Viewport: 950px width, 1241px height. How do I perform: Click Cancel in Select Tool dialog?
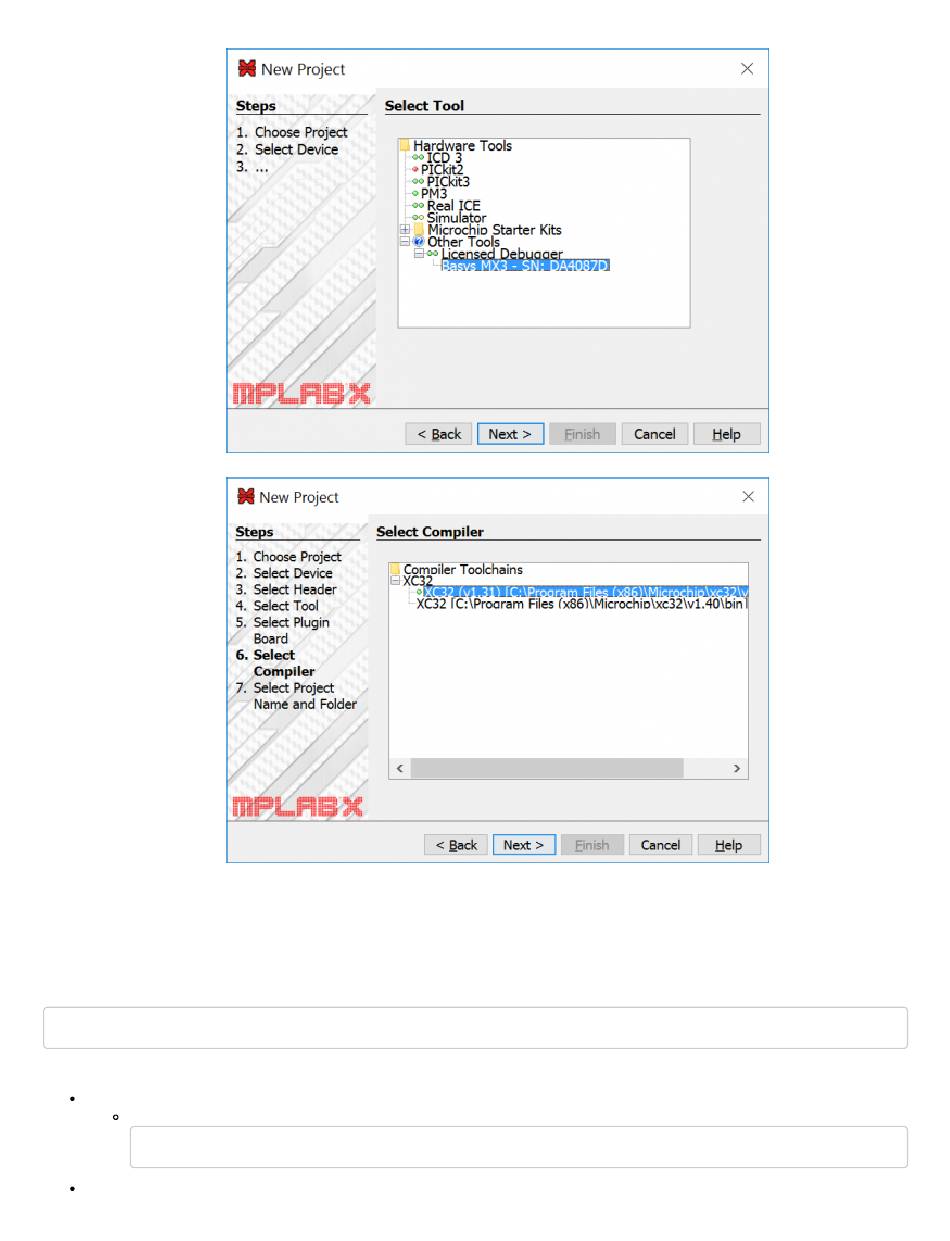tap(655, 434)
